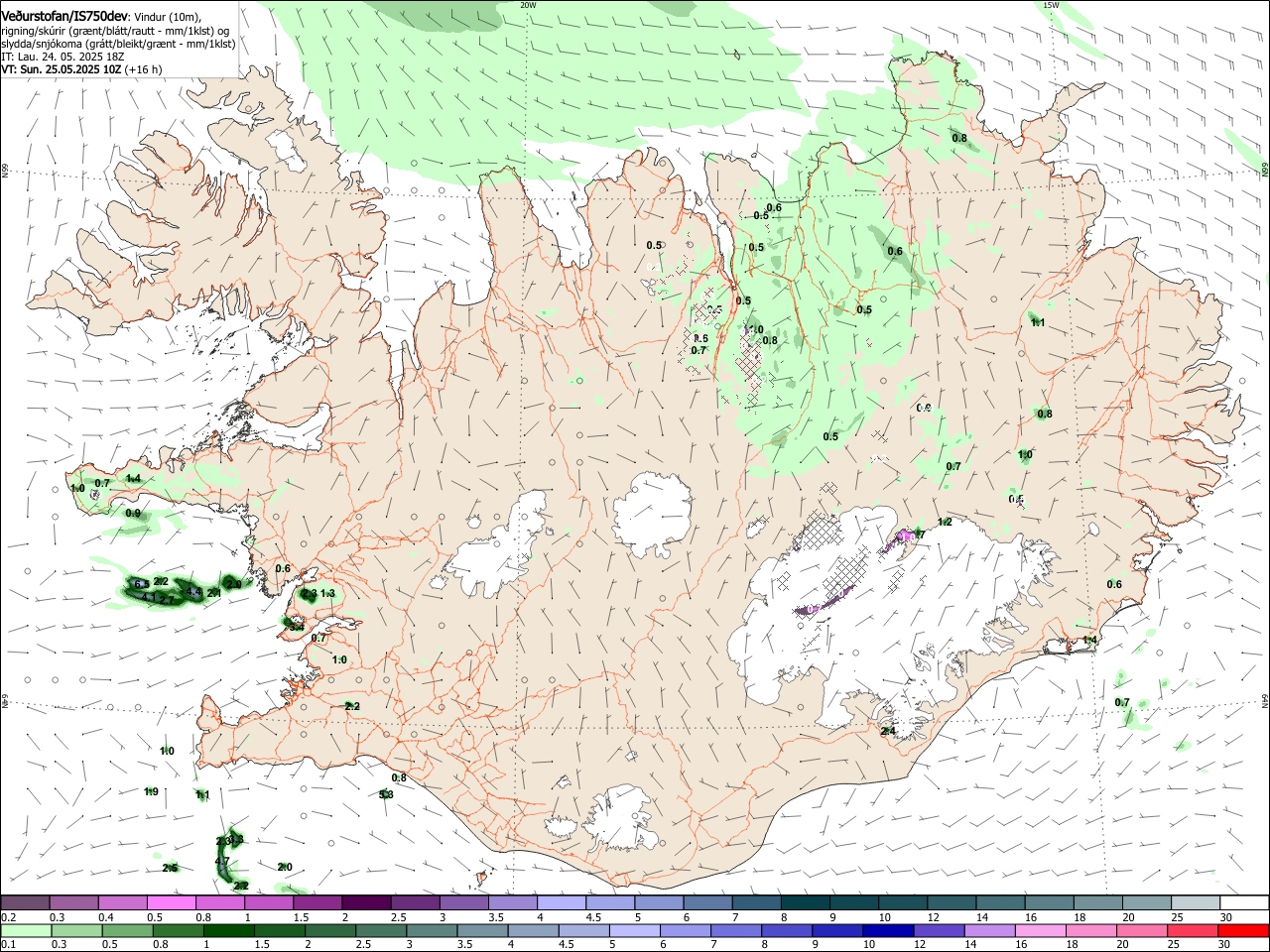This screenshot has height=952, width=1270.
Task: Click the grey-green 3–3.5 rain legend swatch
Action: (433, 930)
